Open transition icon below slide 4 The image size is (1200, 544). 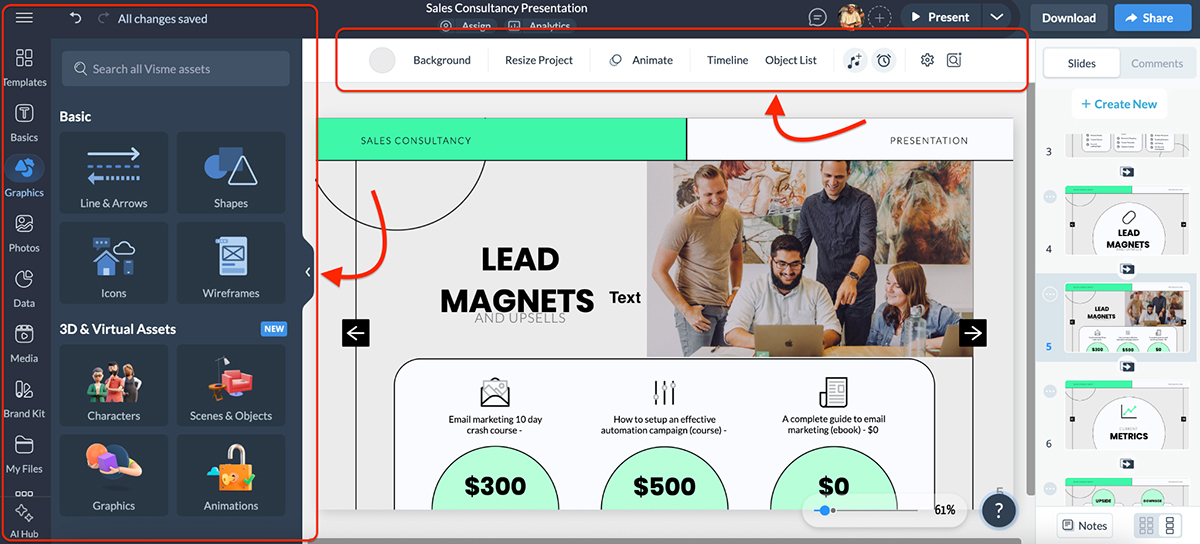(x=1127, y=268)
